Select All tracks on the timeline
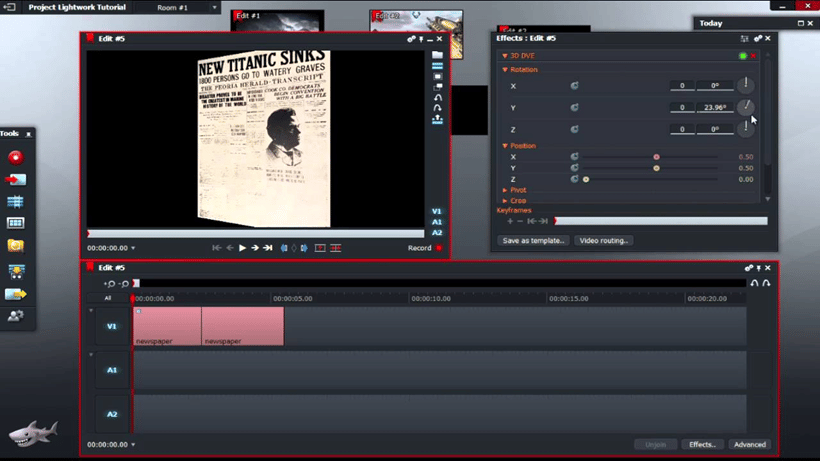 pos(108,298)
